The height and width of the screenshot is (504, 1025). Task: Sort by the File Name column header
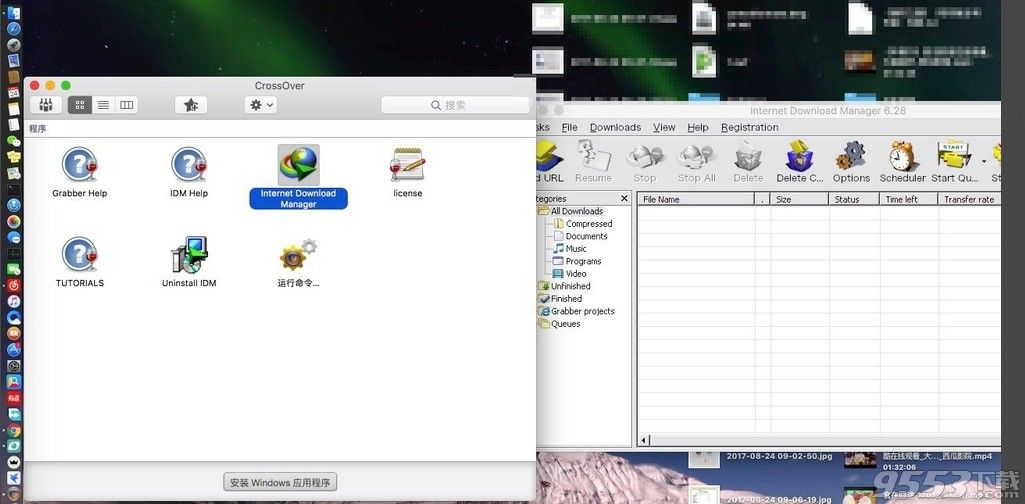pyautogui.click(x=696, y=199)
